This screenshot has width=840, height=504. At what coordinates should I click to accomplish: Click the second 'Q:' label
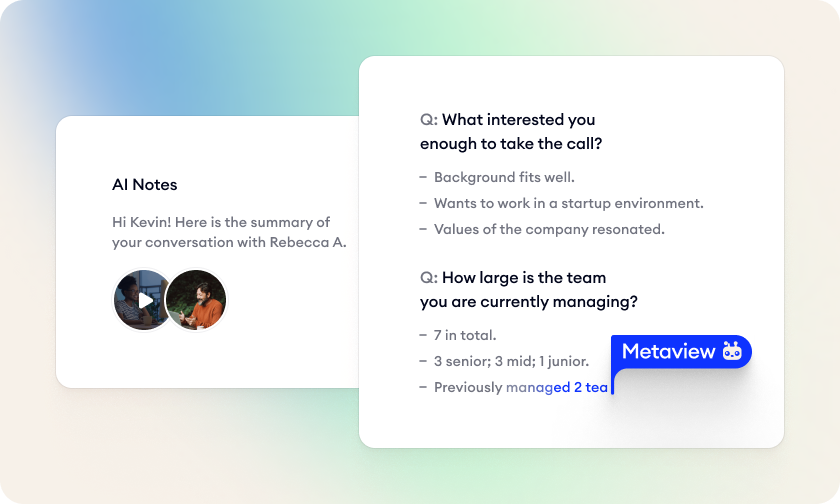[428, 277]
